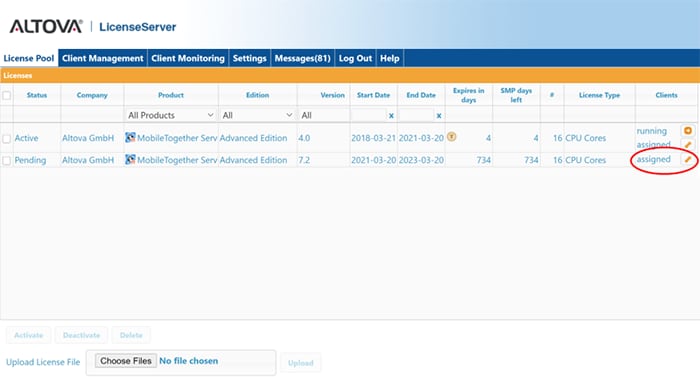Viewport: 700px width, 377px height.
Task: Clear the End Date filter with its x
Action: pos(439,116)
